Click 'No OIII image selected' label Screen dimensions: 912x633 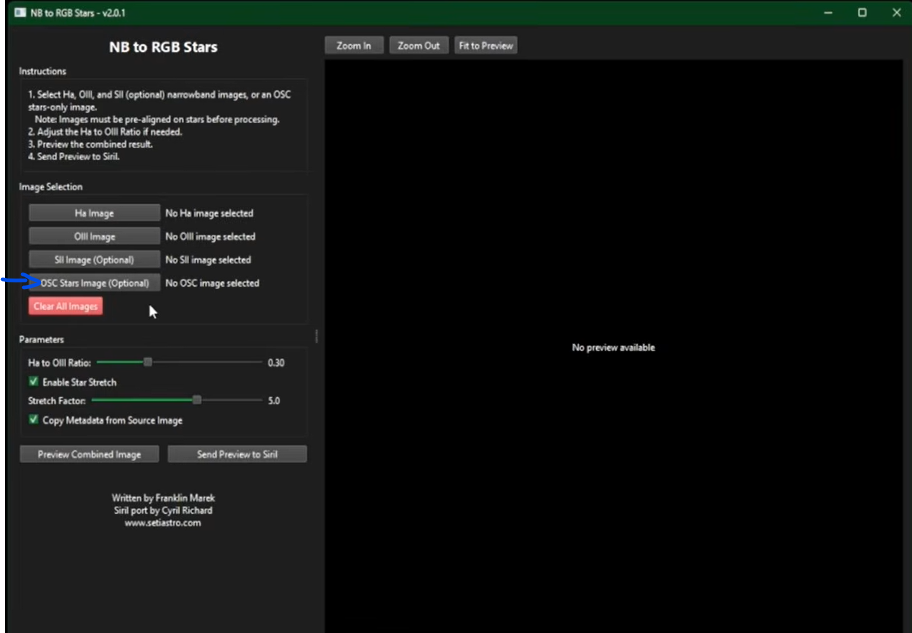pos(211,237)
